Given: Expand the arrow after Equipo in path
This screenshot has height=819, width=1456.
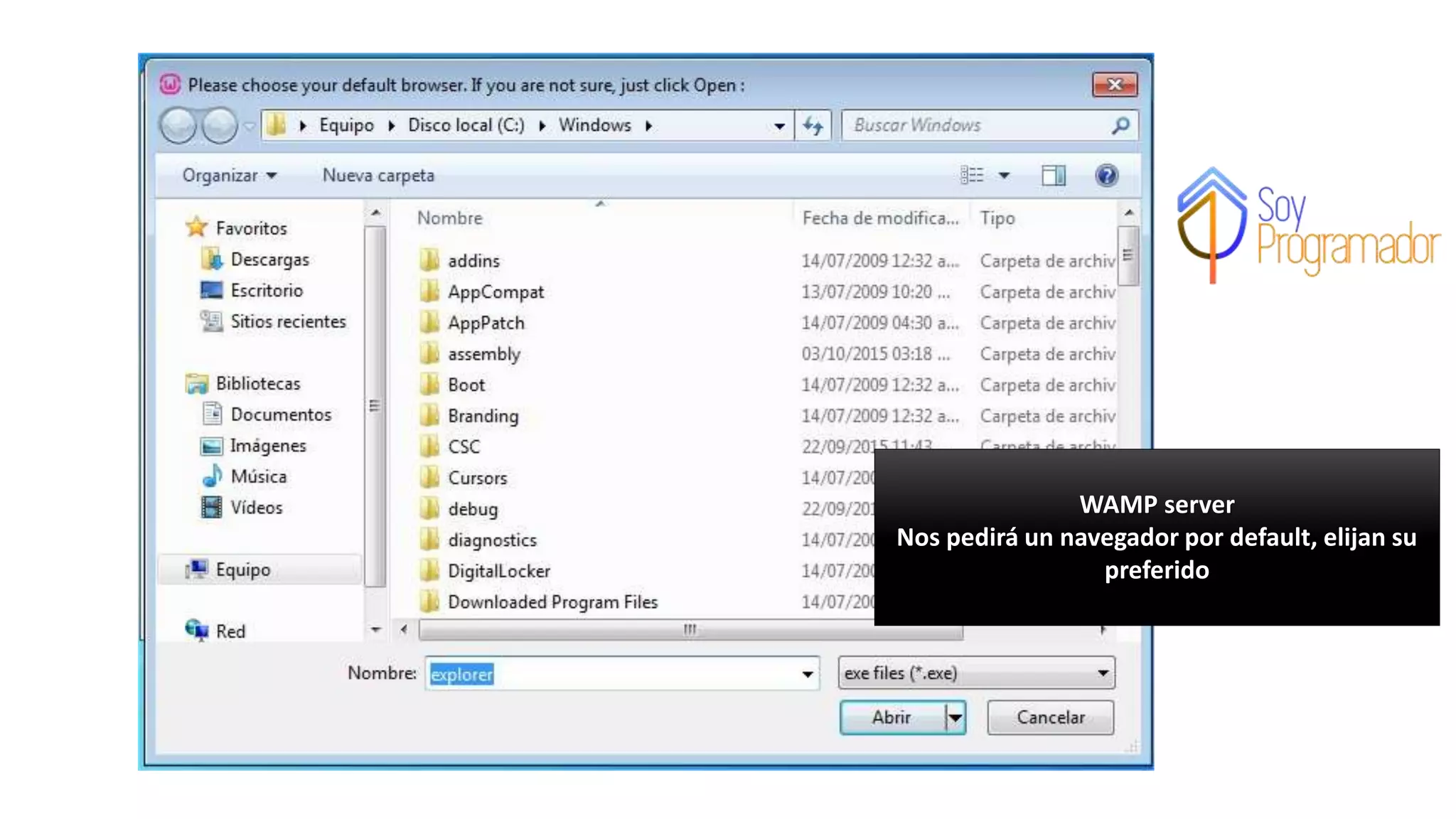Looking at the screenshot, I should (391, 126).
